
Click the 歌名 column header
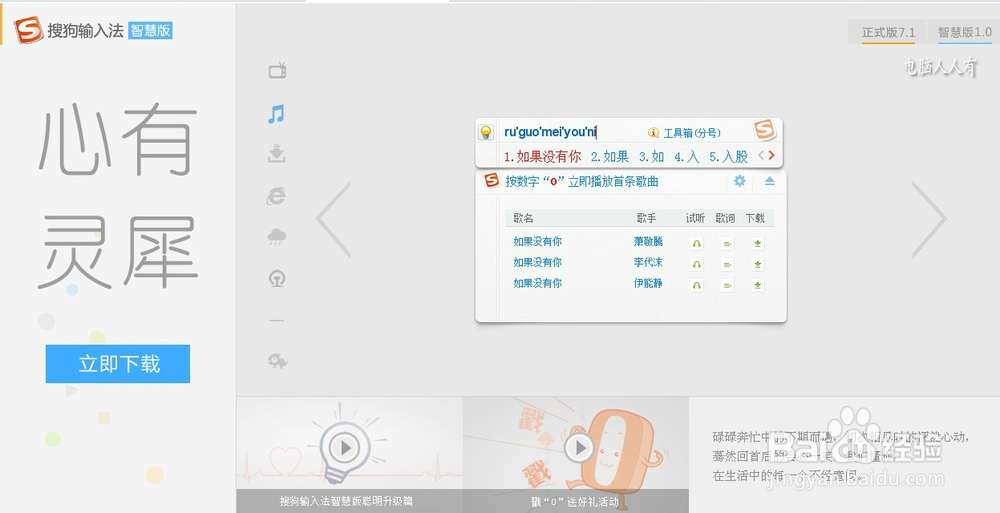pos(523,218)
